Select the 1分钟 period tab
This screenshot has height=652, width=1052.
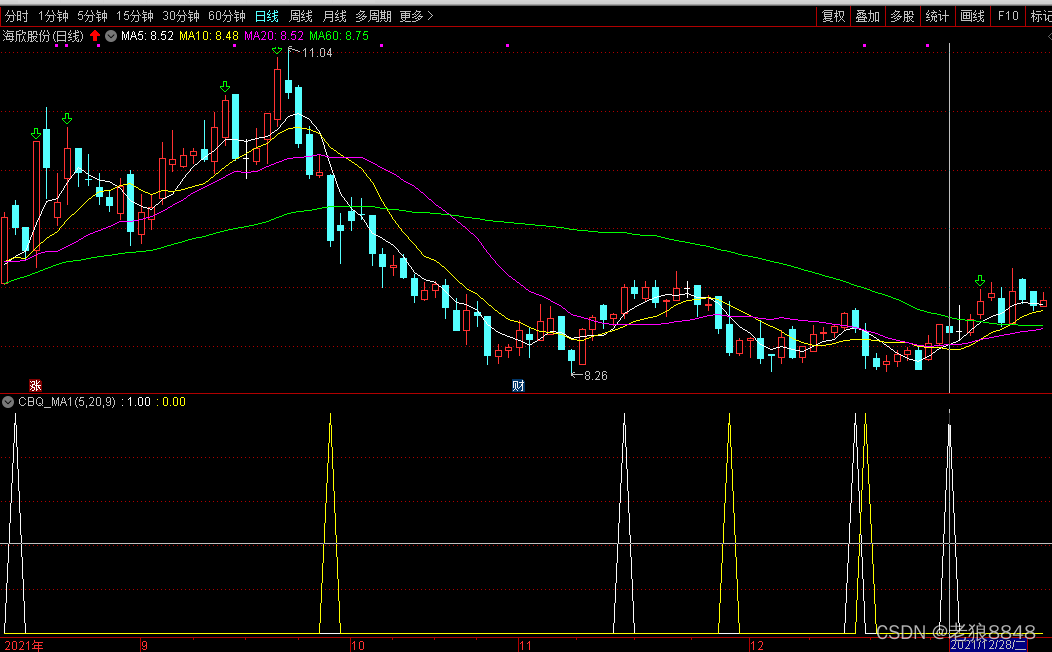(53, 16)
